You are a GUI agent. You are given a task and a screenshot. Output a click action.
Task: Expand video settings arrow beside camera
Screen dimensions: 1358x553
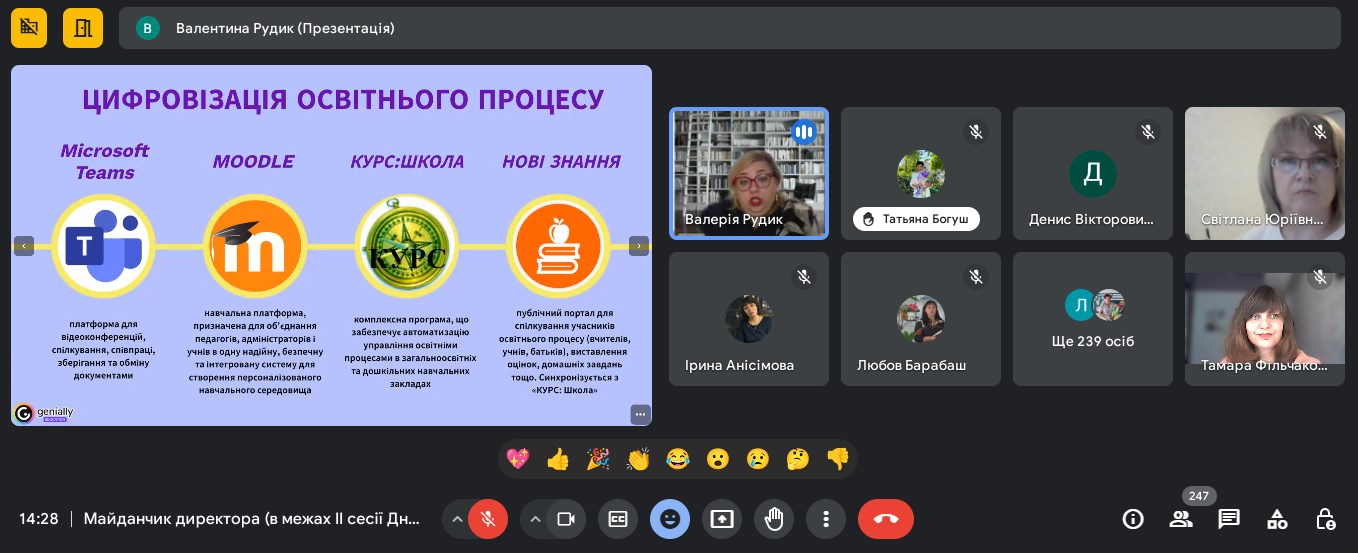[x=535, y=519]
